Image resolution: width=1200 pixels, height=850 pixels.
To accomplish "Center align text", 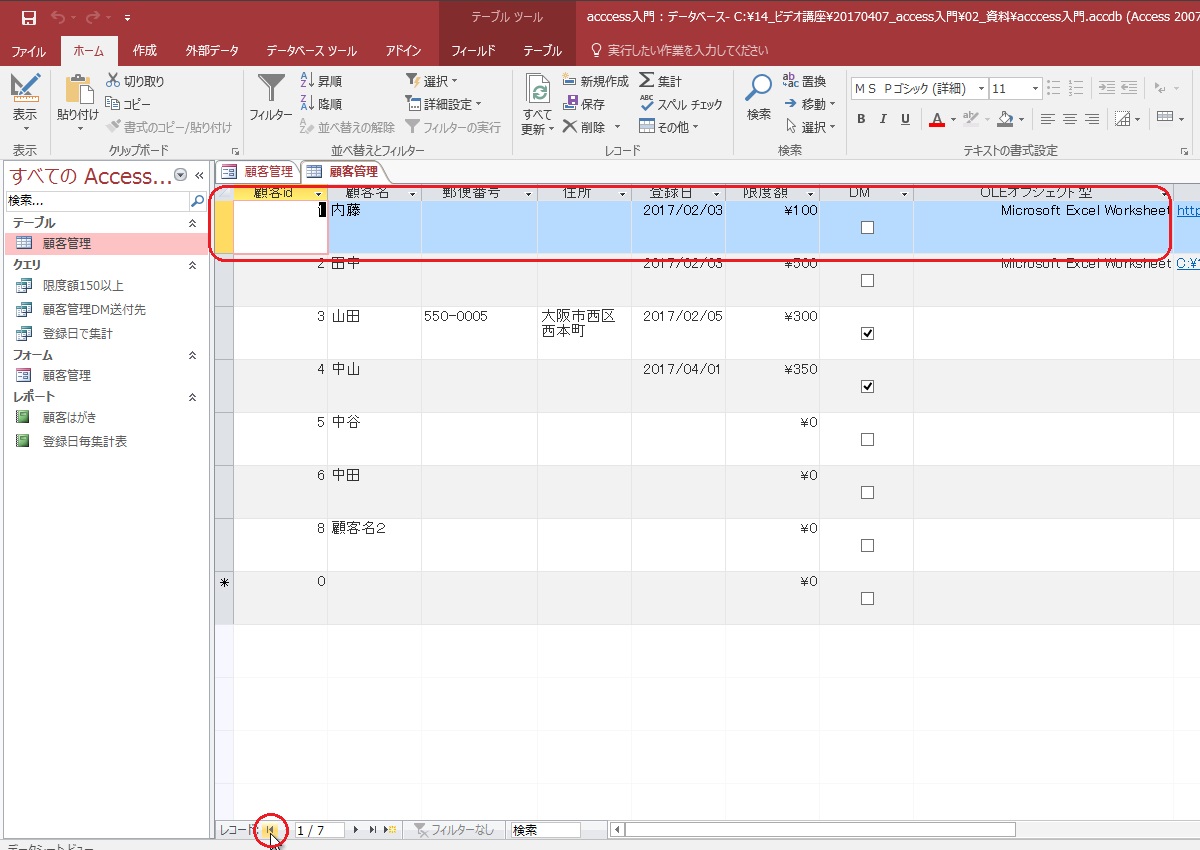I will pyautogui.click(x=1070, y=119).
